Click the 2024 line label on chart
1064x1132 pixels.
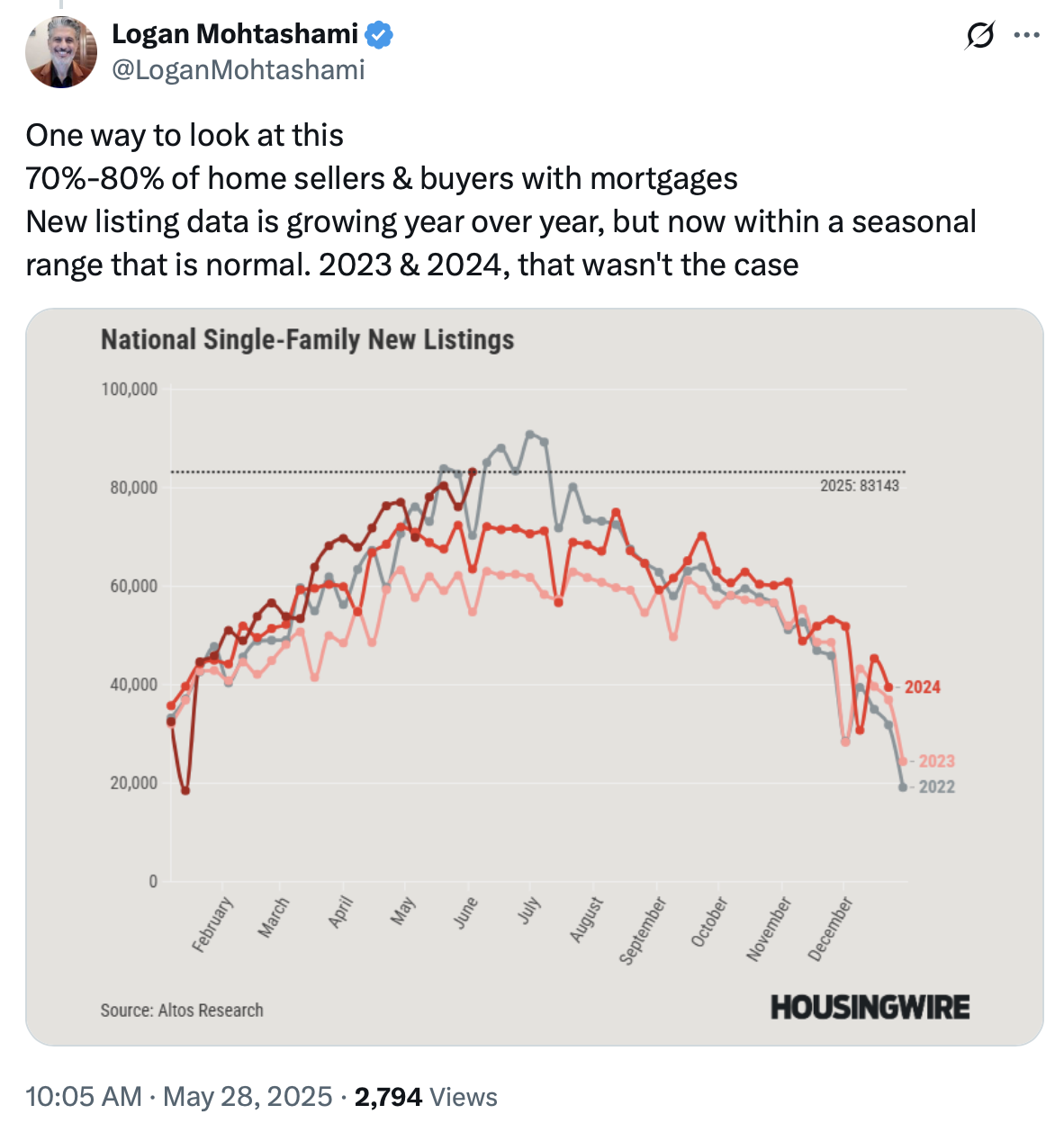pyautogui.click(x=922, y=687)
